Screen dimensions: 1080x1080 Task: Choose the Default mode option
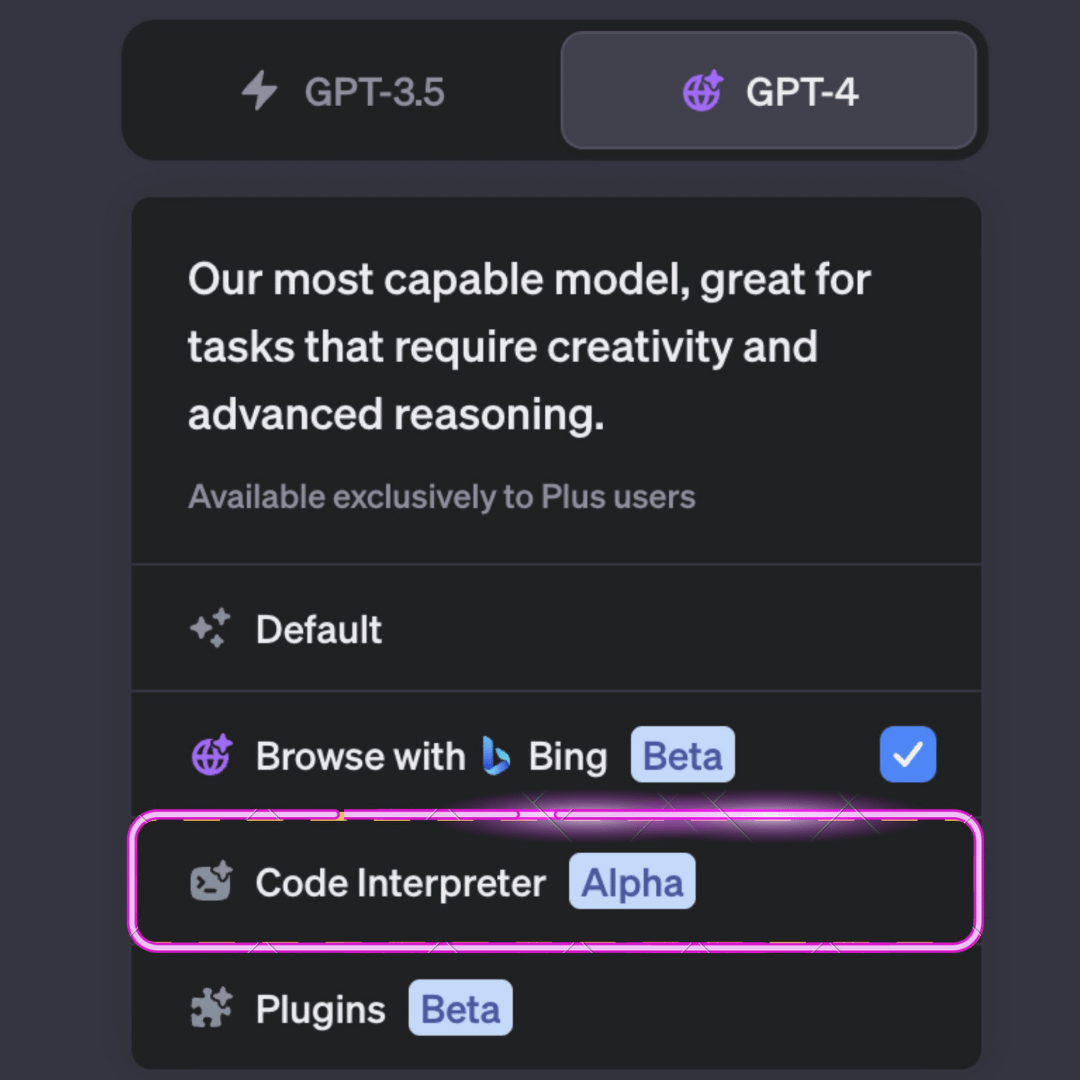click(x=319, y=630)
